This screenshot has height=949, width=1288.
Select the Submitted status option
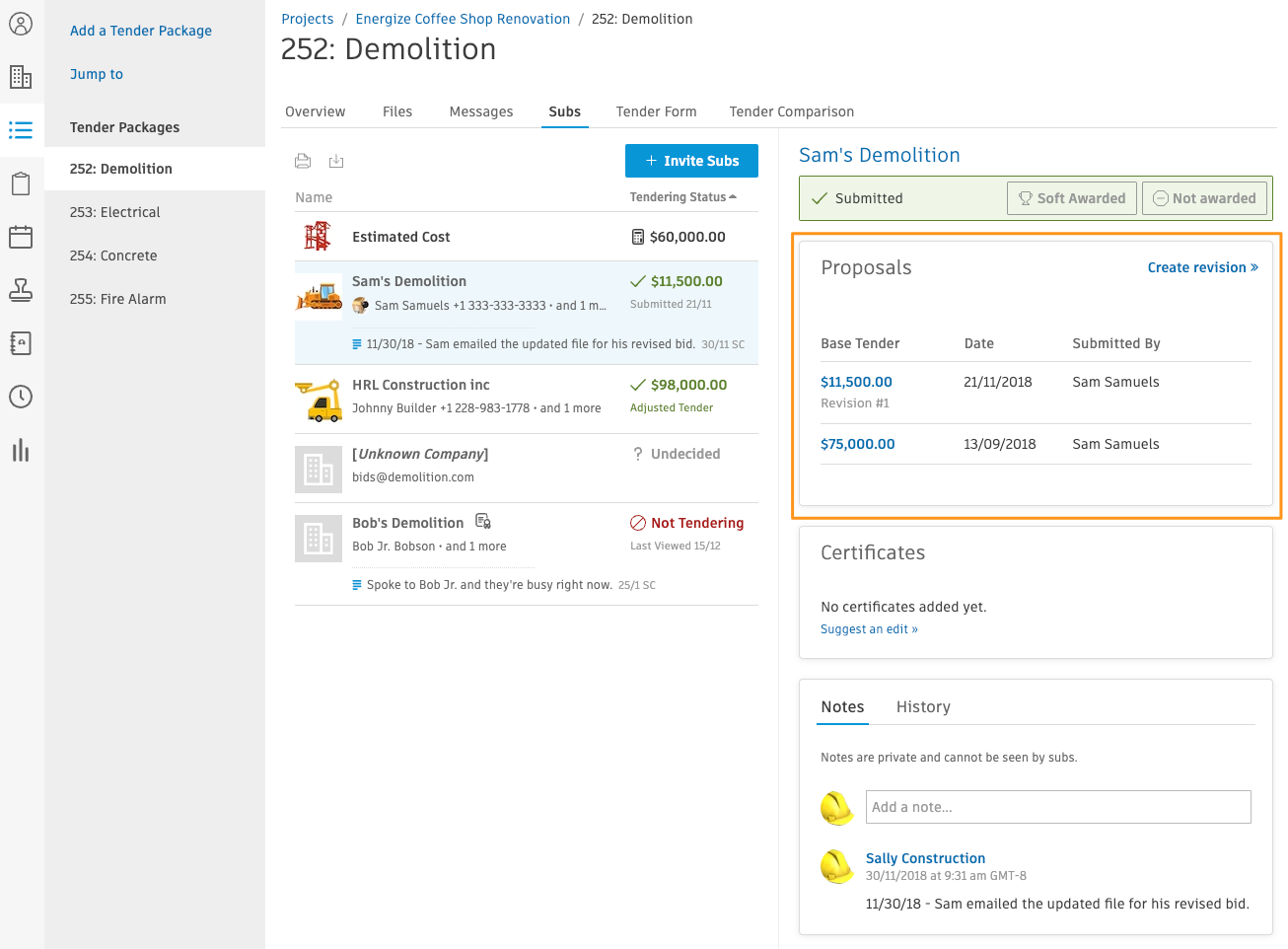tap(857, 198)
